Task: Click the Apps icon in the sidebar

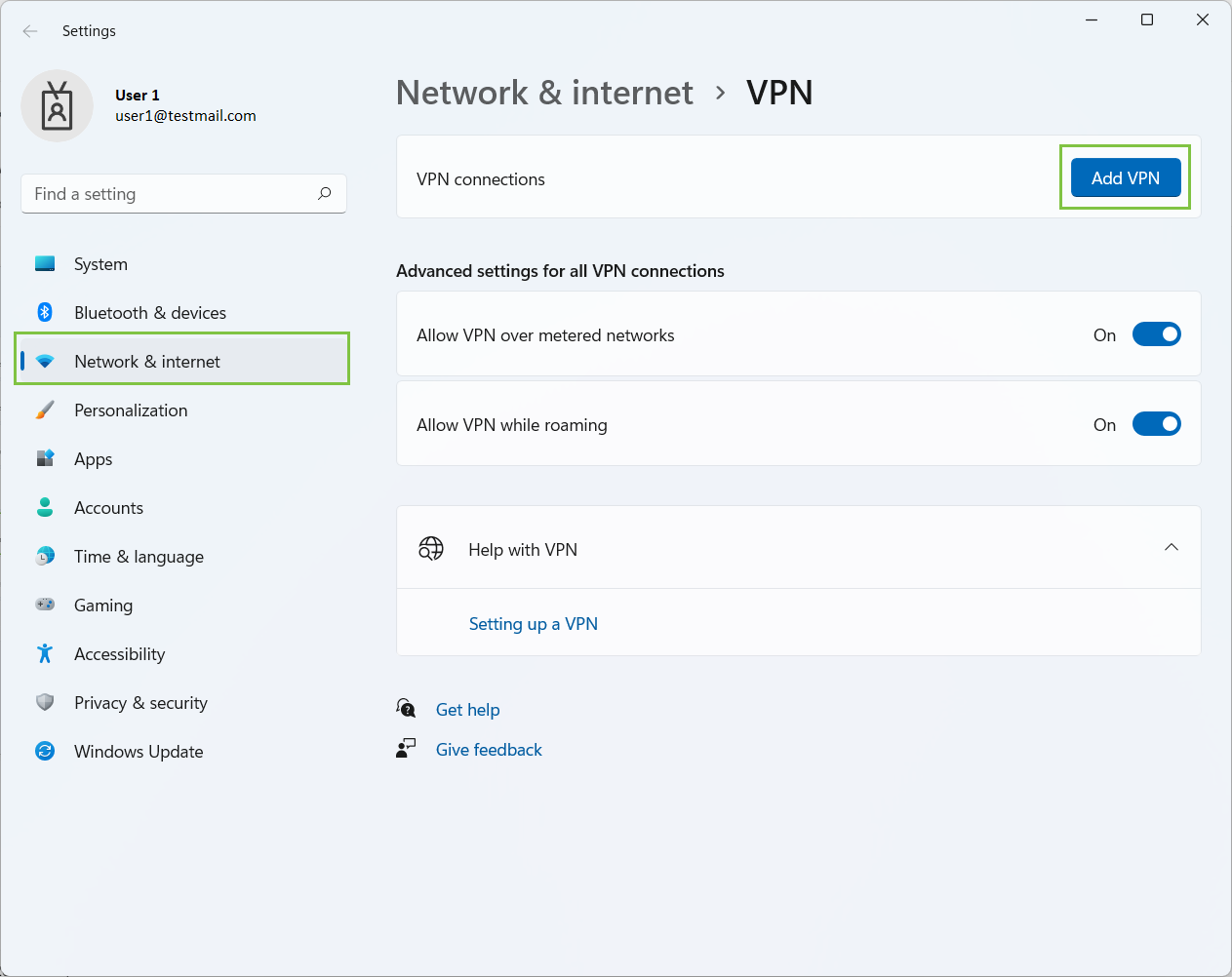Action: point(45,458)
